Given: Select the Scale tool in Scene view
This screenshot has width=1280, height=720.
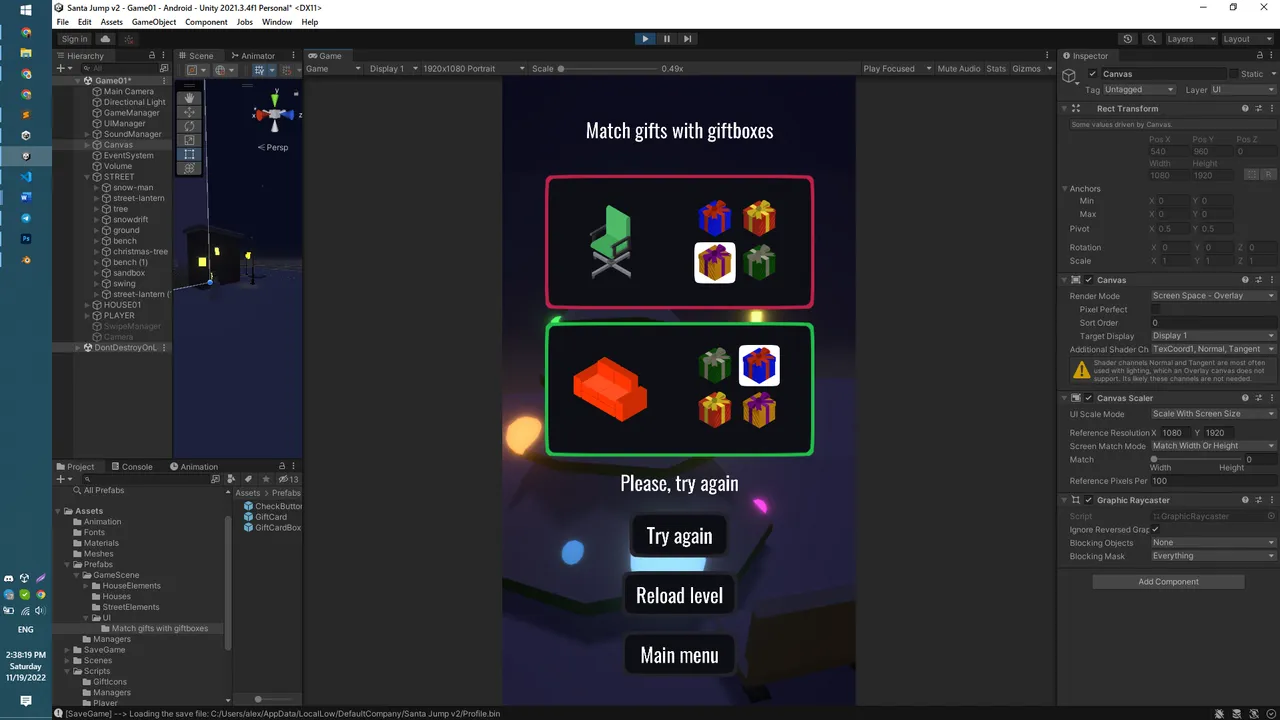Looking at the screenshot, I should click(x=189, y=141).
